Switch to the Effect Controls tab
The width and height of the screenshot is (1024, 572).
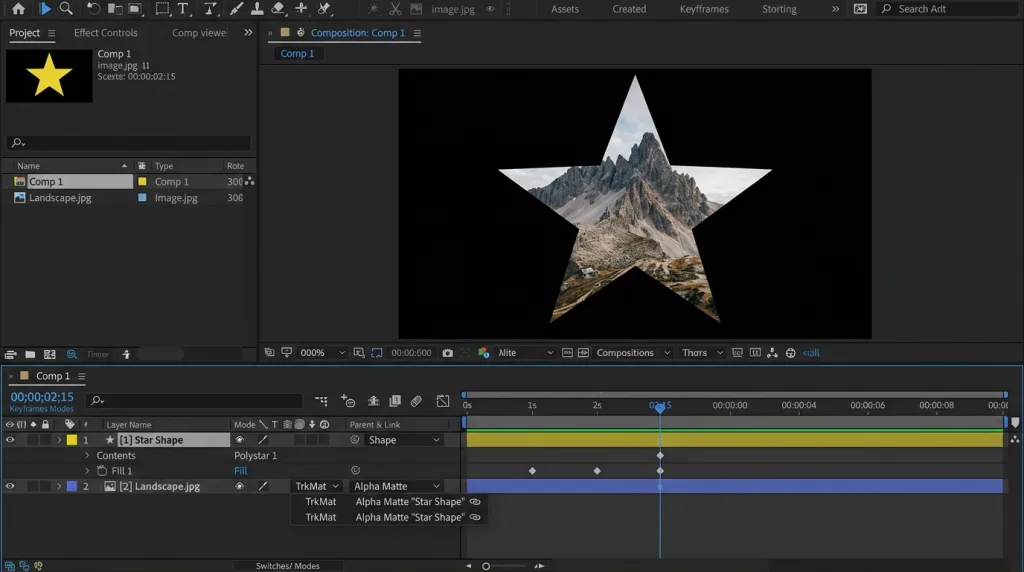tap(106, 33)
